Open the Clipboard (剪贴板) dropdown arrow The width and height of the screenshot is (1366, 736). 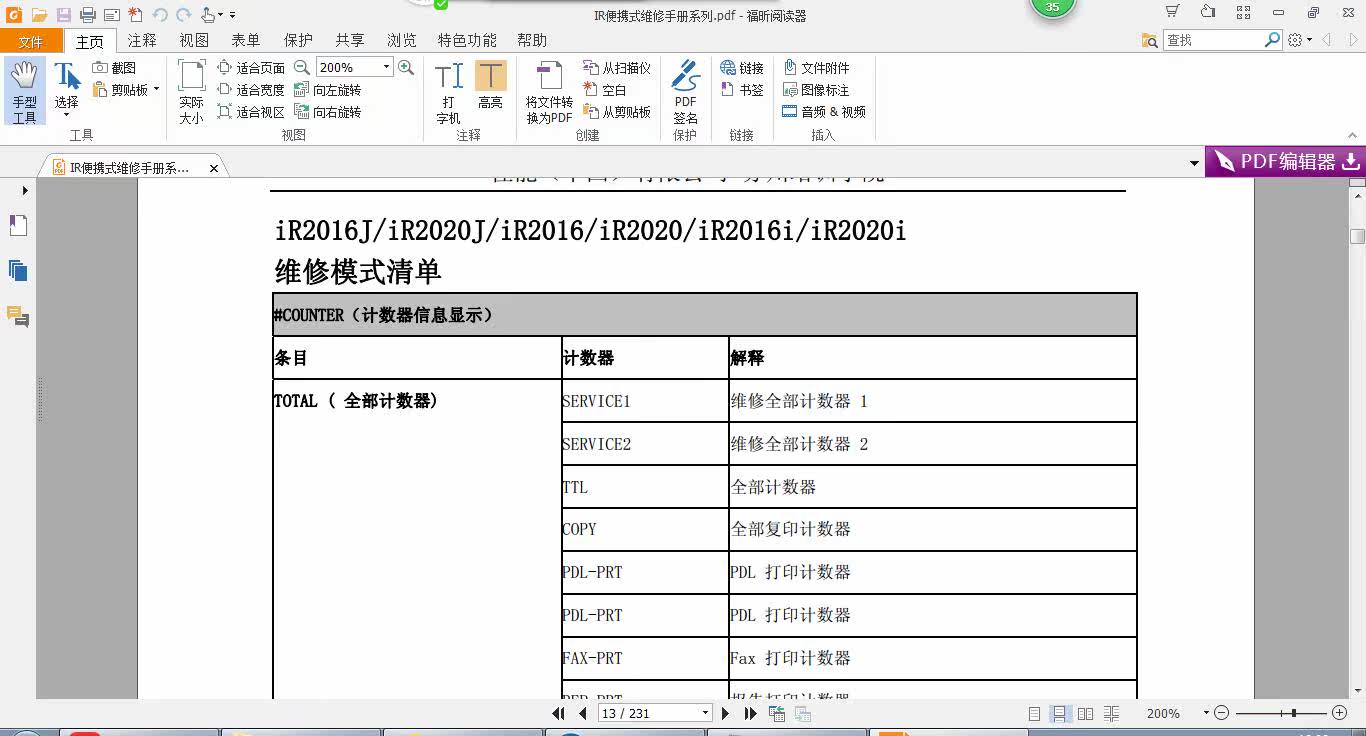coord(156,90)
